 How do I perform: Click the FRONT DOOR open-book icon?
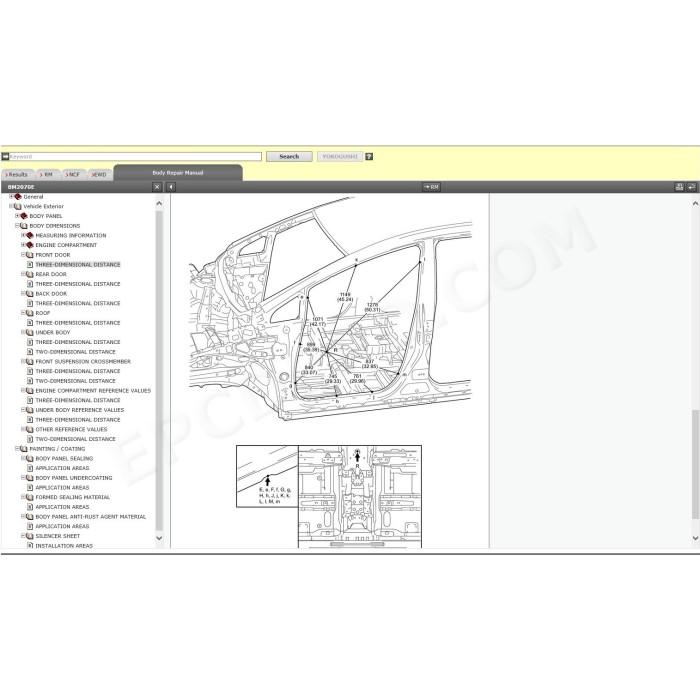30,255
